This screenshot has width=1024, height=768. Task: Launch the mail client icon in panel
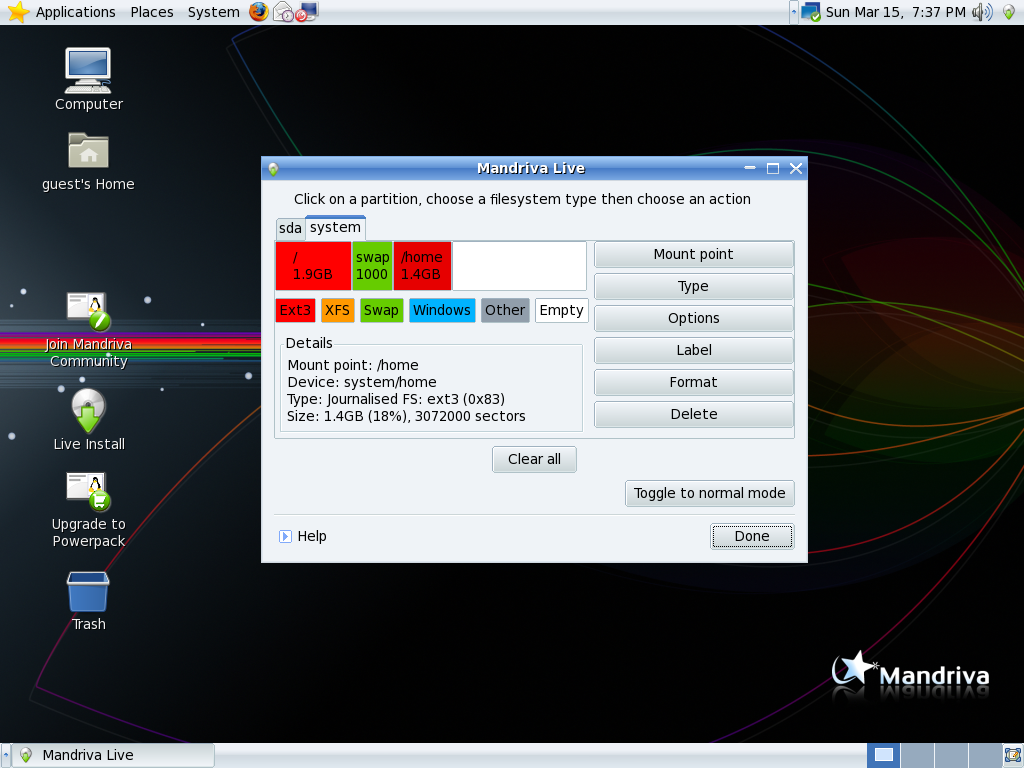click(x=283, y=12)
